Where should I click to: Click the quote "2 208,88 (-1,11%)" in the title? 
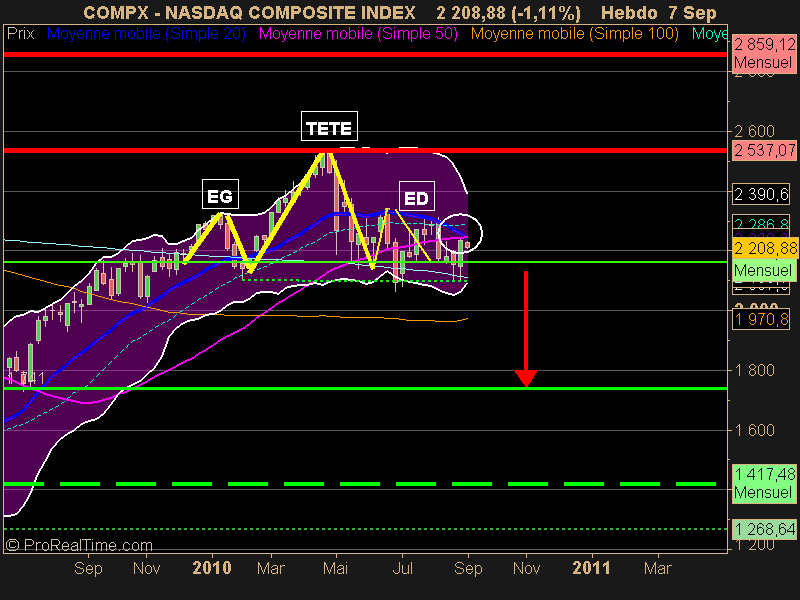point(508,12)
